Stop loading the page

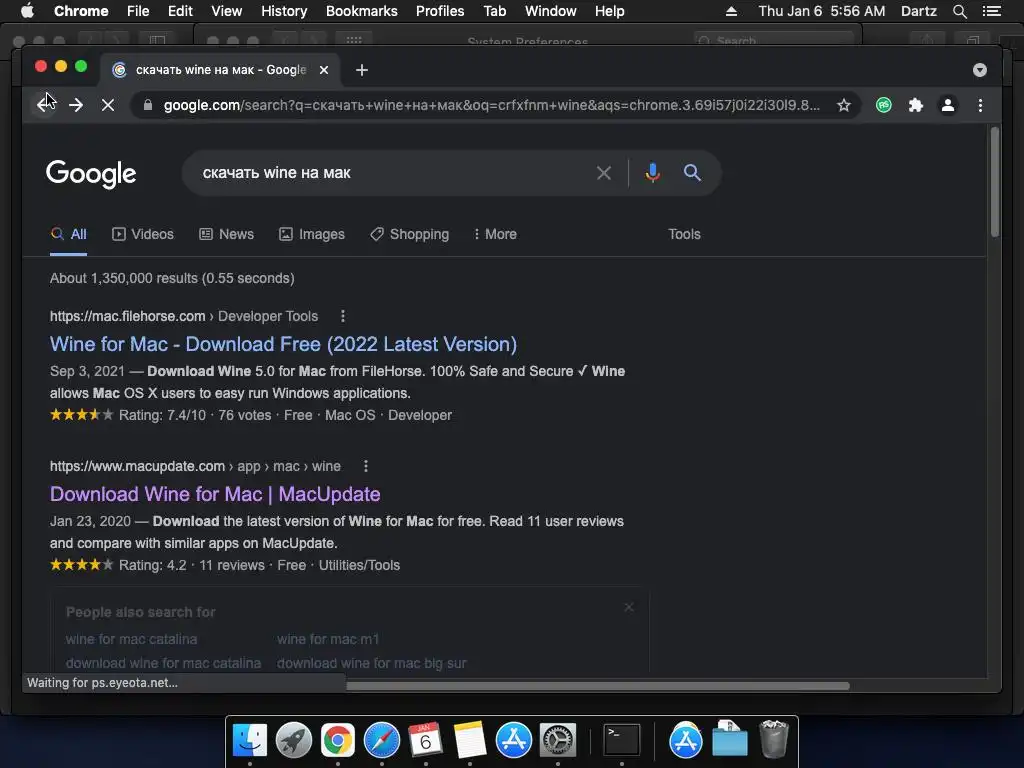108,104
